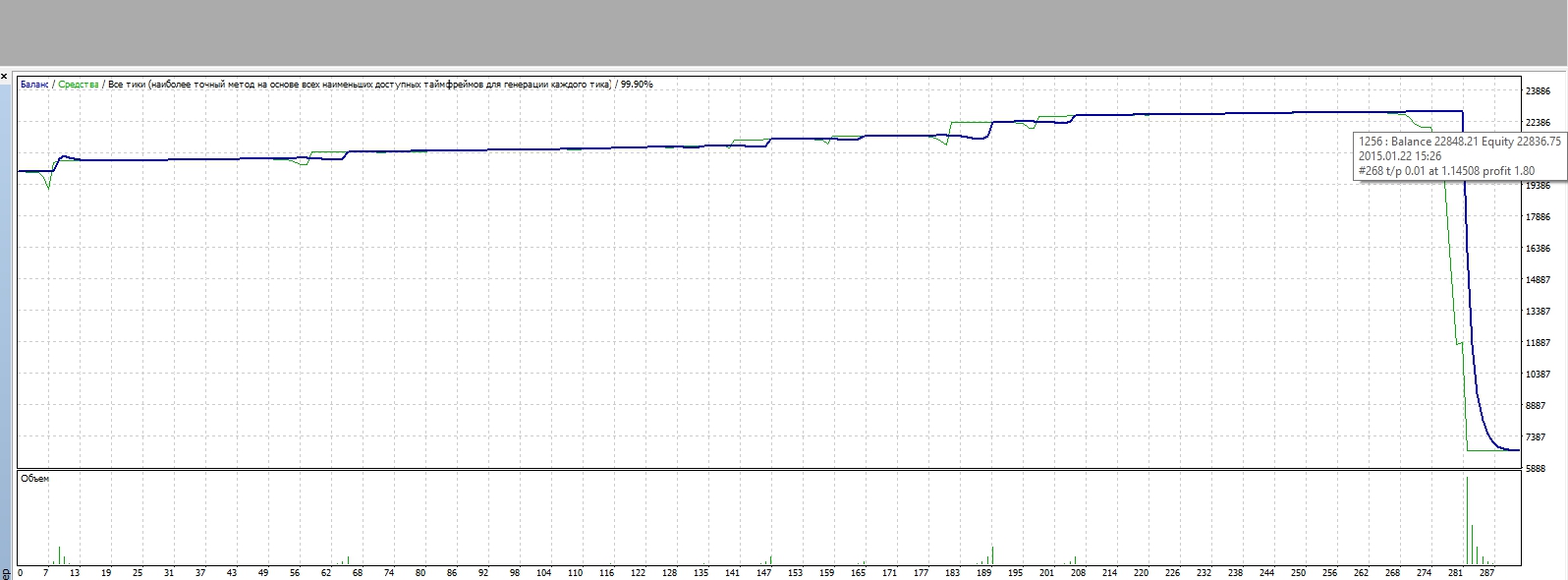
Task: Click the 5888 value on the price axis
Action: click(1538, 469)
